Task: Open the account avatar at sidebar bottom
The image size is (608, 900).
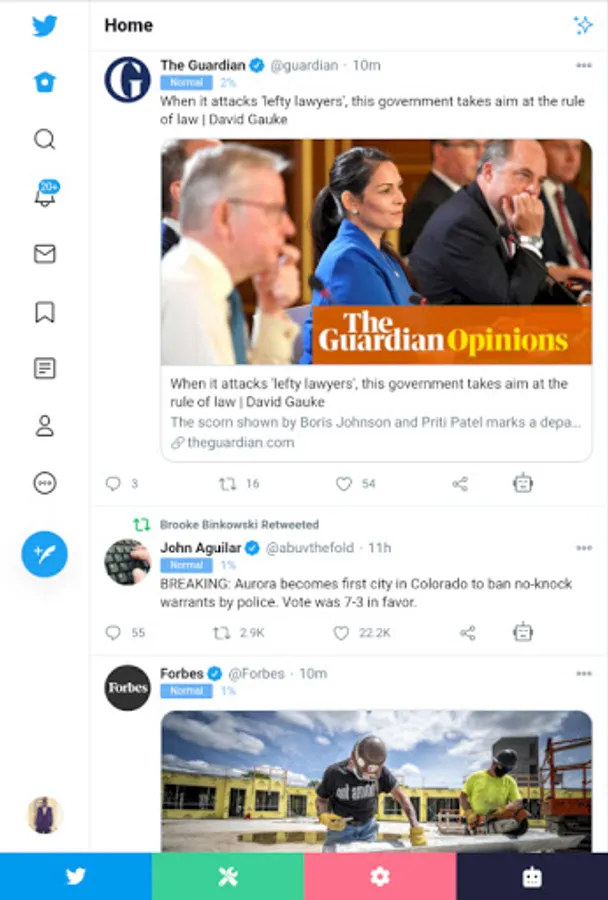Action: tap(45, 814)
